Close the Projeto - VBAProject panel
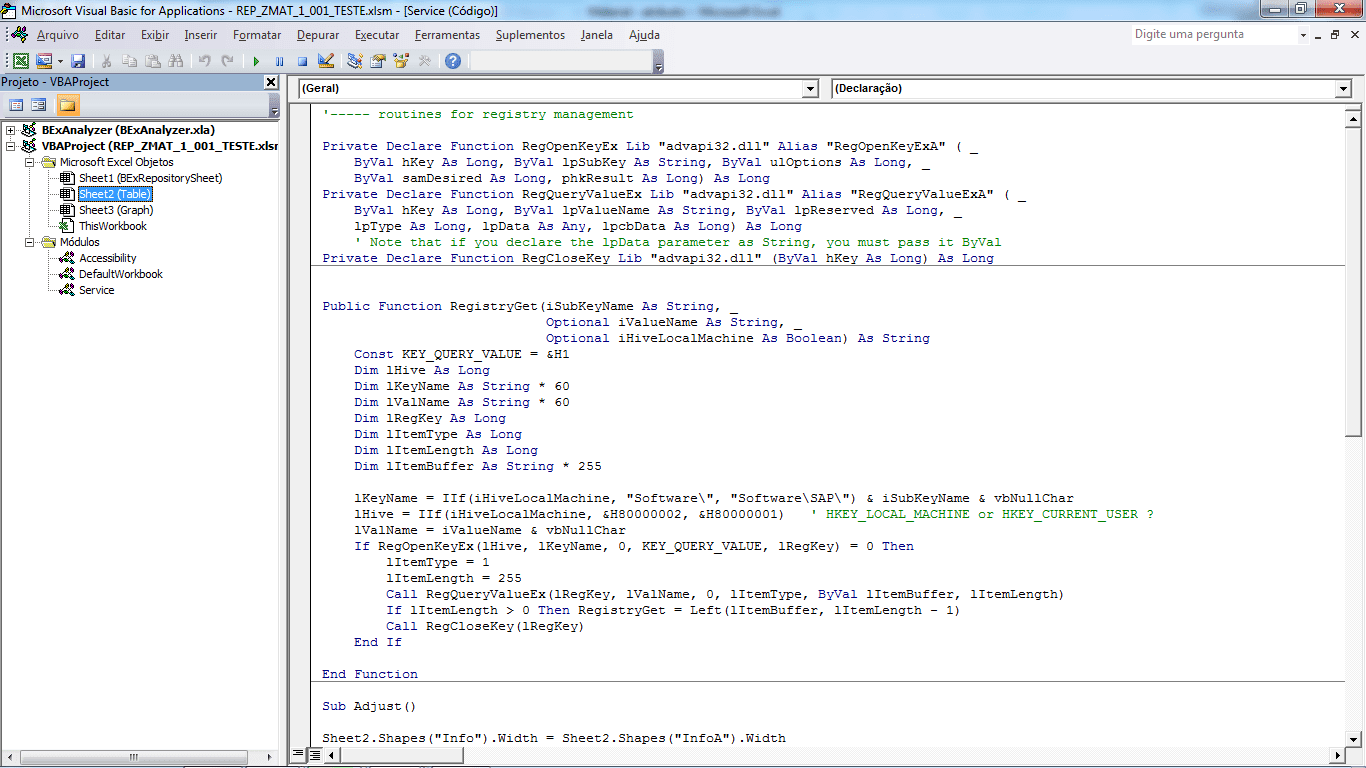 pyautogui.click(x=271, y=82)
